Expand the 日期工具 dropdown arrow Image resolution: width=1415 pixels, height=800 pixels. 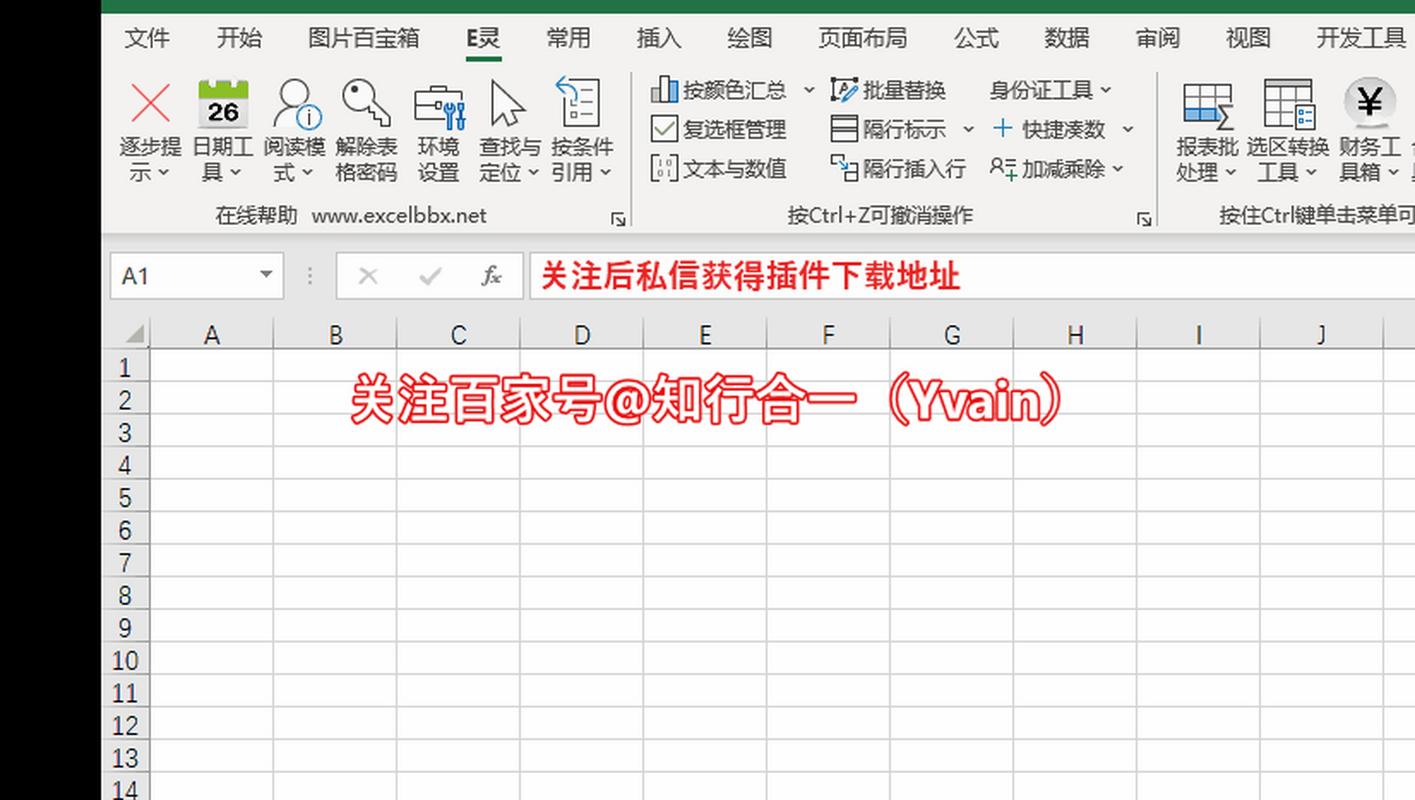[236, 173]
